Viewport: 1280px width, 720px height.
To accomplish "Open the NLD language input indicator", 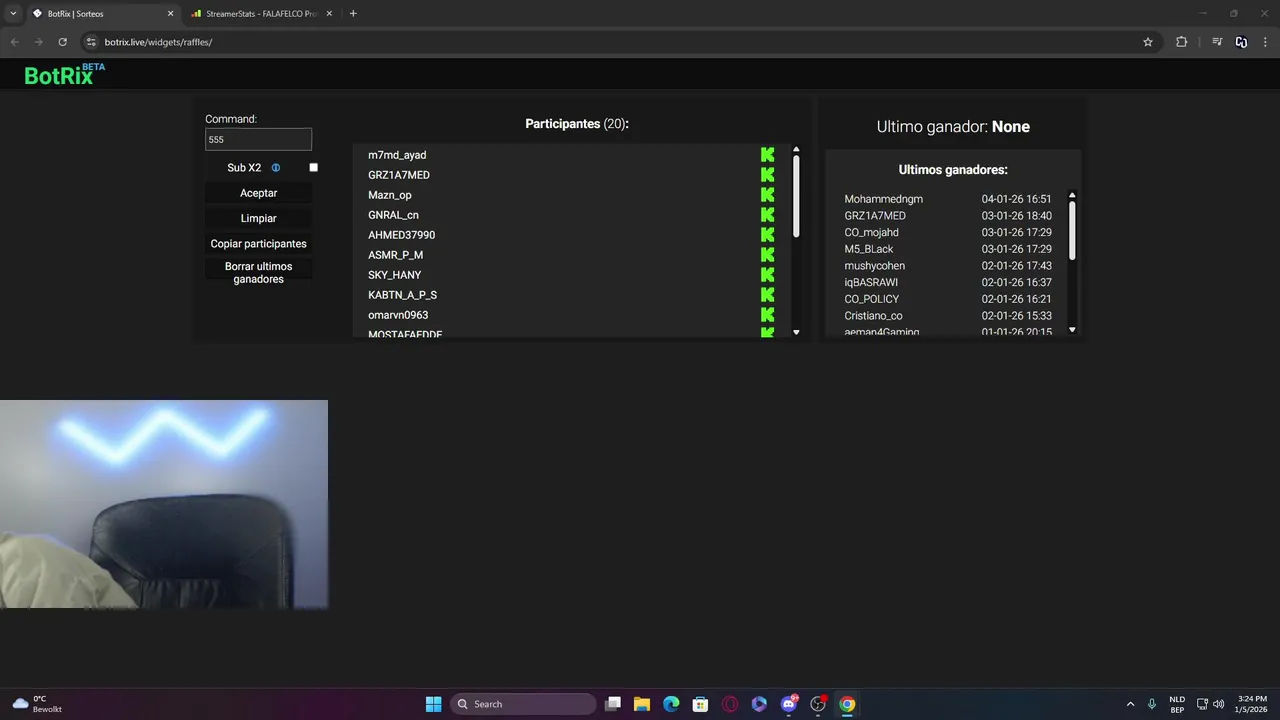I will (x=1177, y=704).
